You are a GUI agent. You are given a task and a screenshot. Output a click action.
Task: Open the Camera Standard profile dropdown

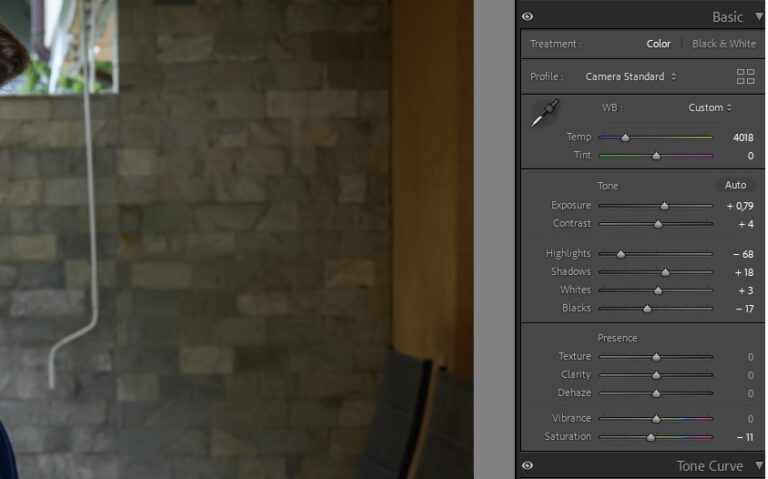631,76
